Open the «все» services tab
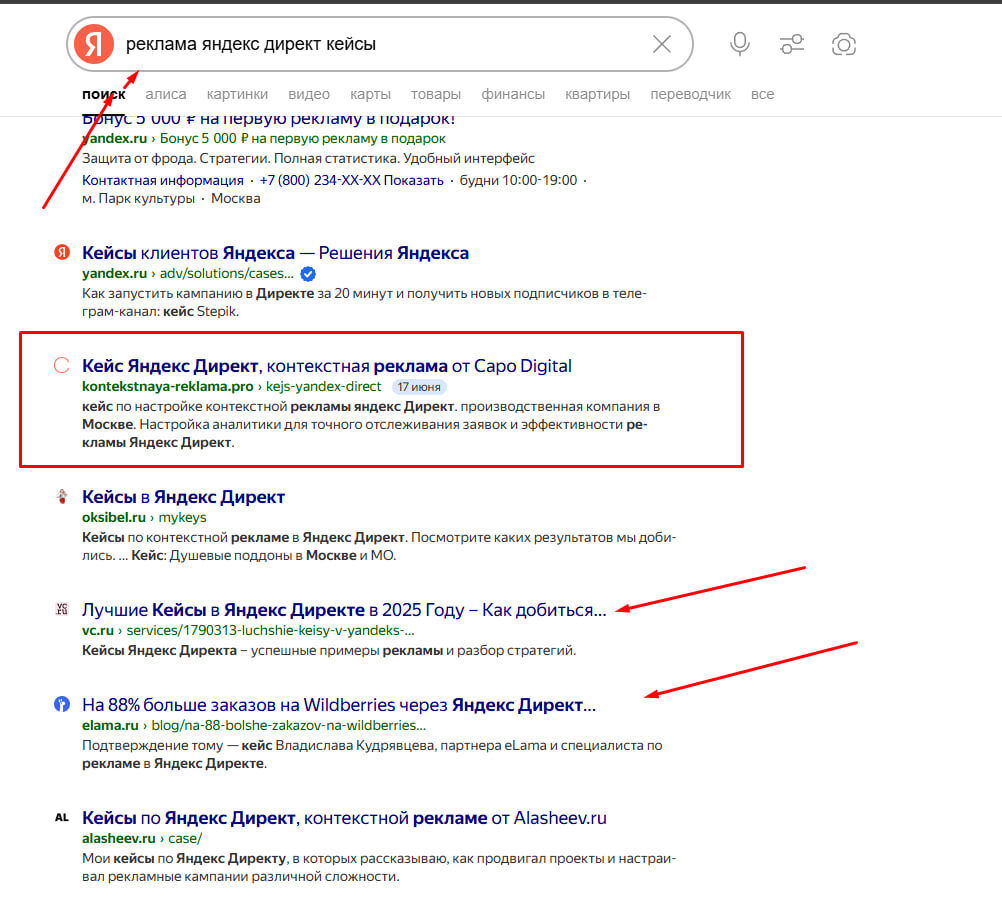The image size is (1002, 913). coord(762,94)
